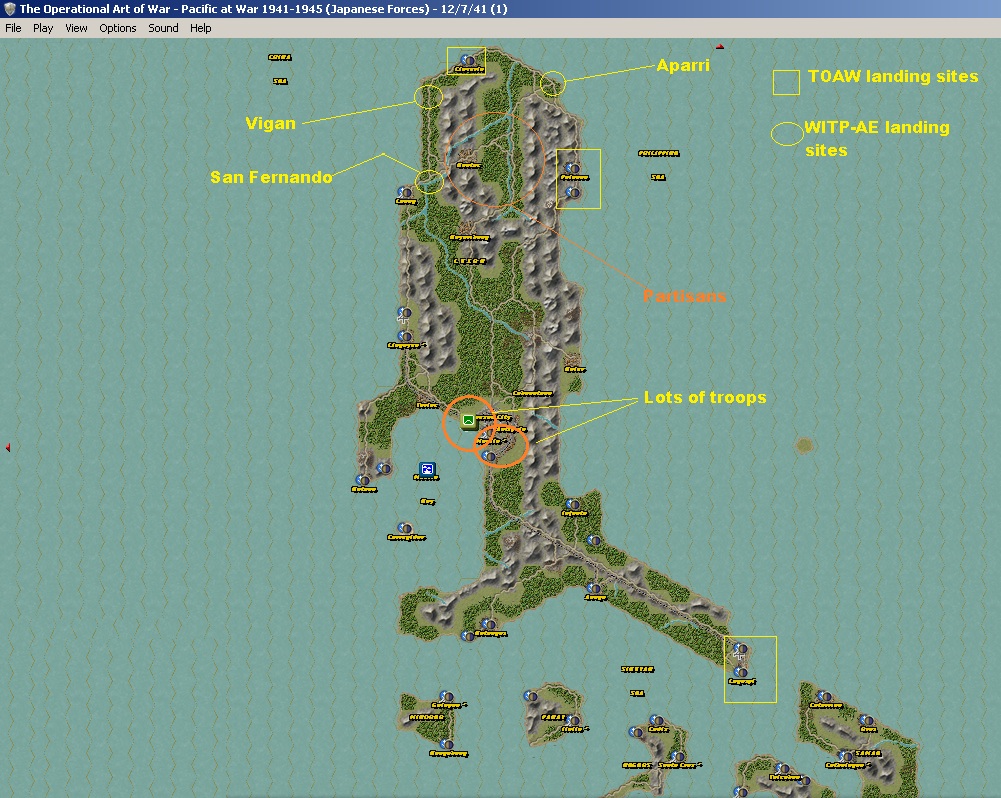The image size is (1001, 798).
Task: Open the Help menu
Action: (x=200, y=28)
